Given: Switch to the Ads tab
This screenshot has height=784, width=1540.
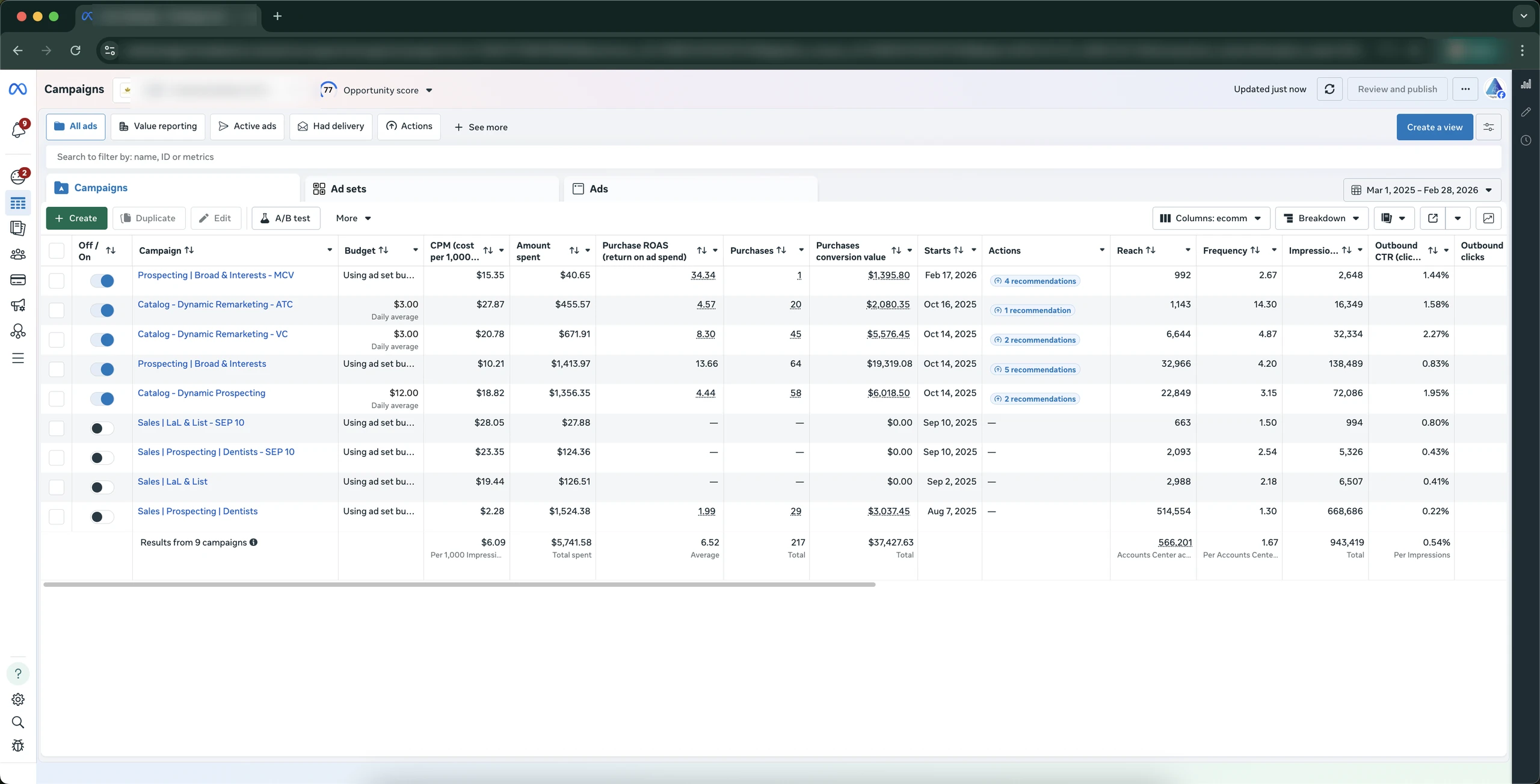Looking at the screenshot, I should pyautogui.click(x=691, y=189).
